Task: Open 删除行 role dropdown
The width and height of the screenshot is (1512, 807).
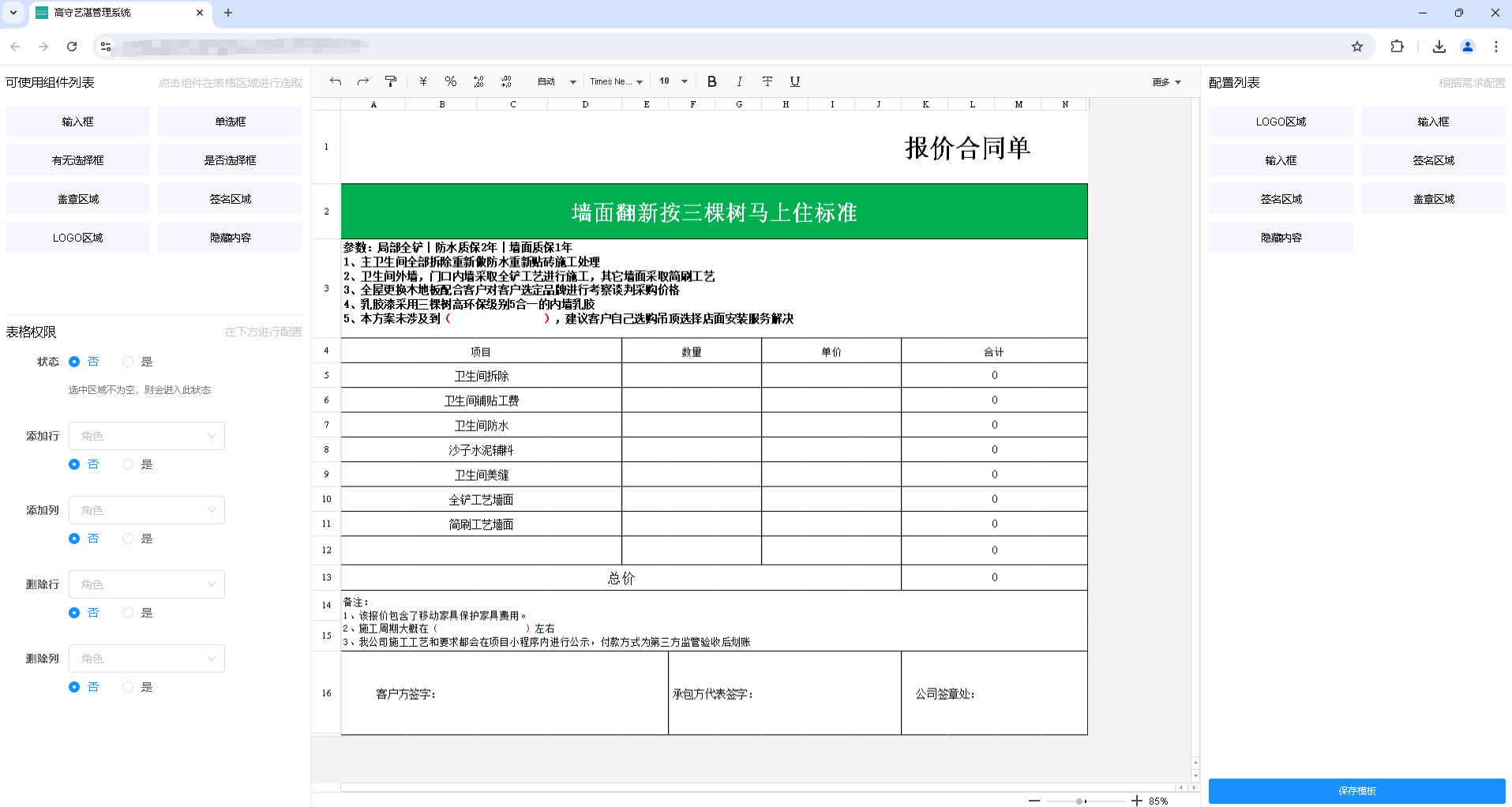Action: point(147,584)
